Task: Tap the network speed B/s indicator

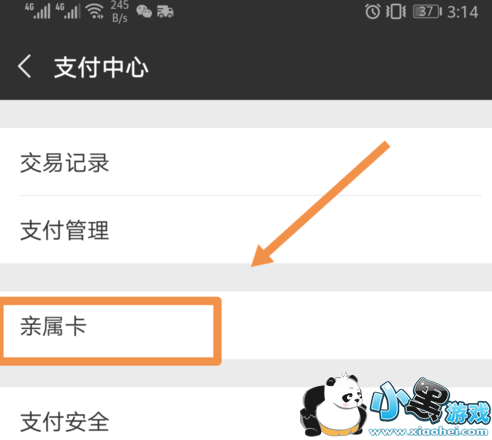Action: tap(120, 11)
